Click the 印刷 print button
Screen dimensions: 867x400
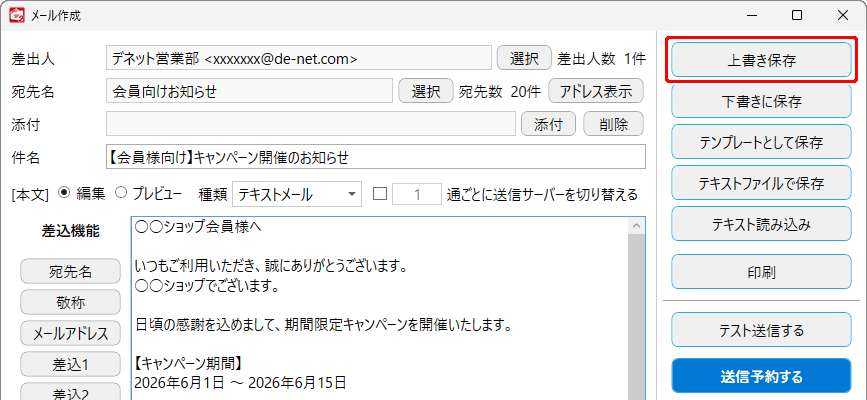(761, 272)
